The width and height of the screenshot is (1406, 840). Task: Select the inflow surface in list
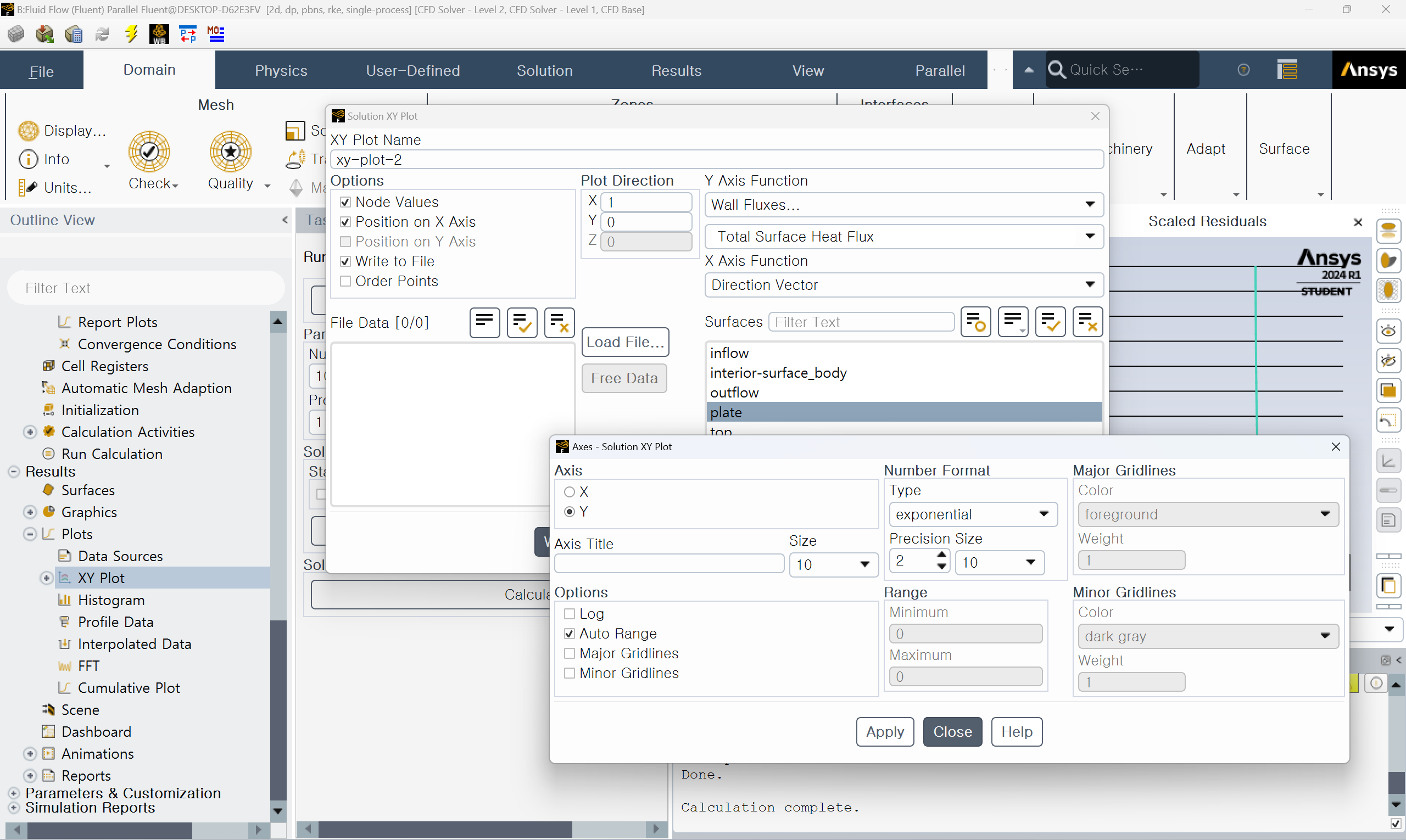pos(903,352)
